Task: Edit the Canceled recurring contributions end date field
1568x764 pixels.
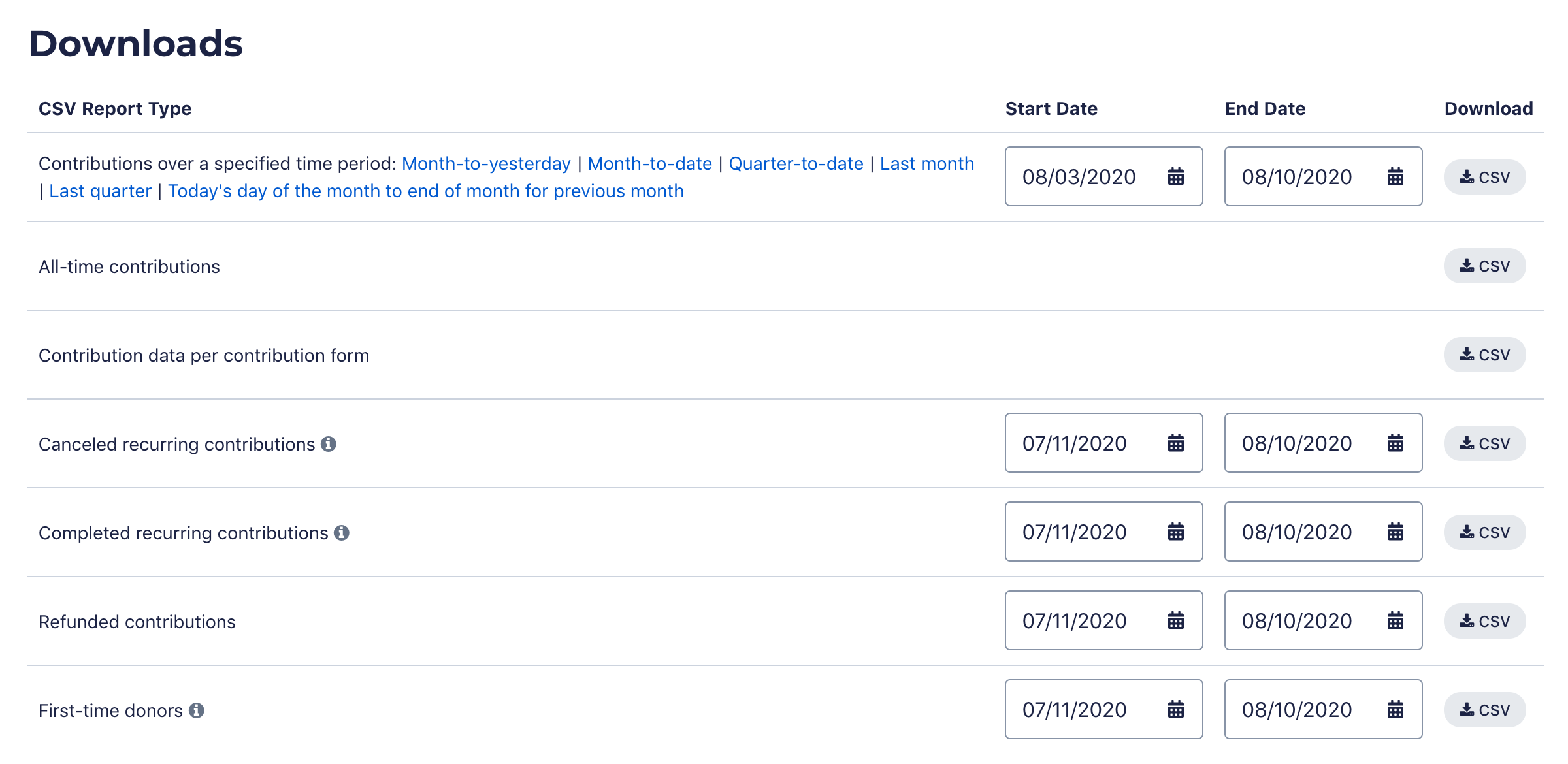Action: (x=1323, y=443)
